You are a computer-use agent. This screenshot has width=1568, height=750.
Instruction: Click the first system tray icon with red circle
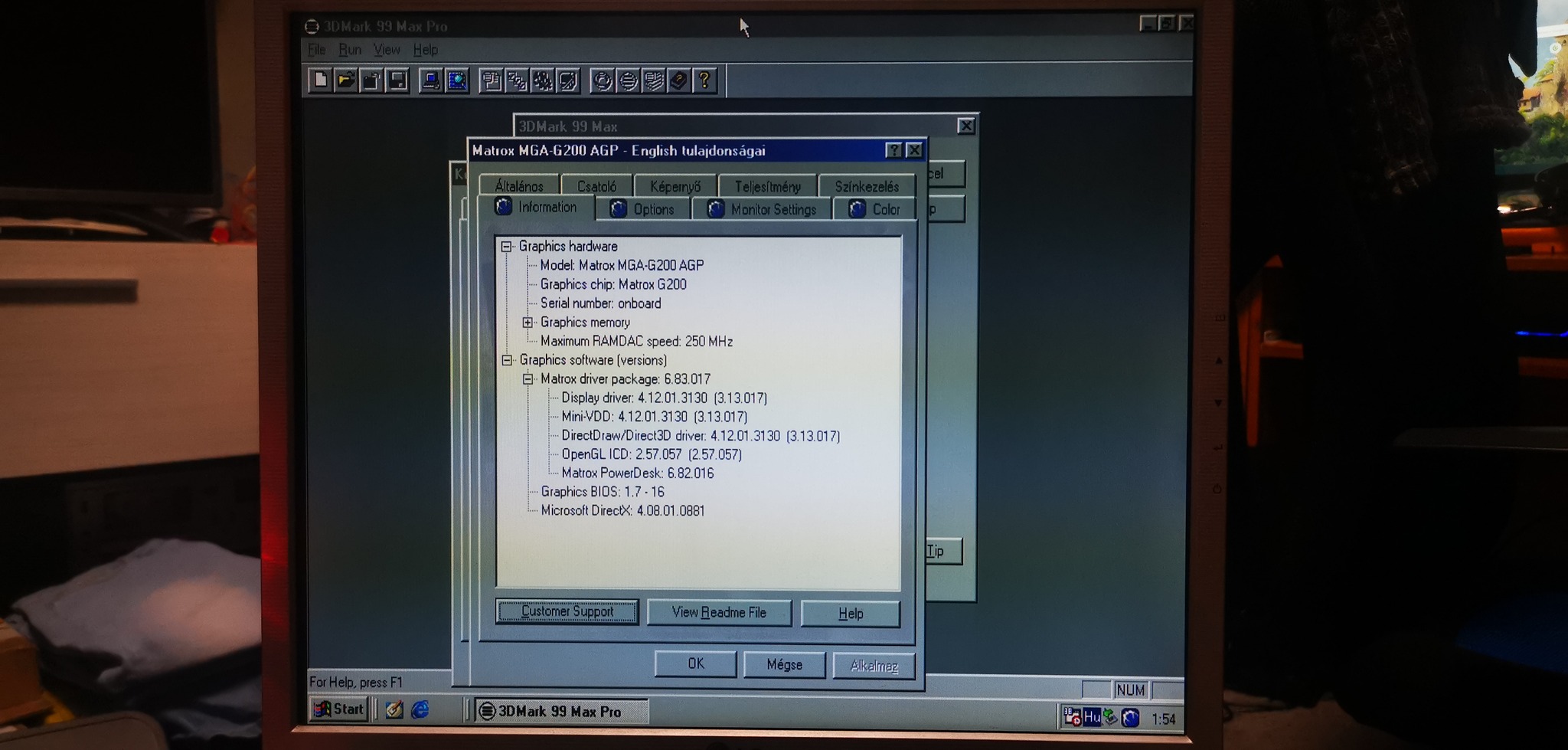[x=1072, y=717]
